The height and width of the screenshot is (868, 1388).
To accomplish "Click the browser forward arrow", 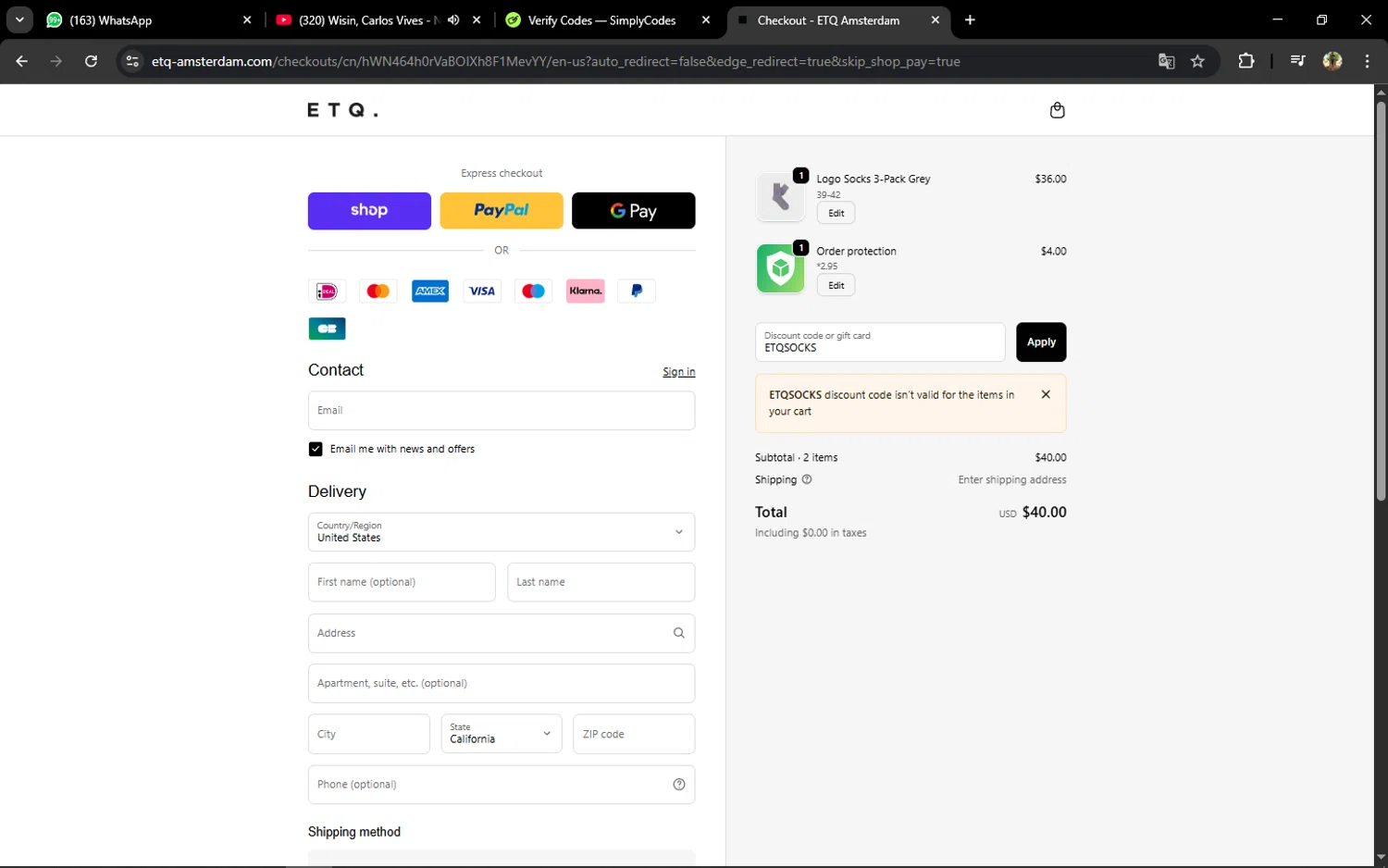I will [56, 61].
